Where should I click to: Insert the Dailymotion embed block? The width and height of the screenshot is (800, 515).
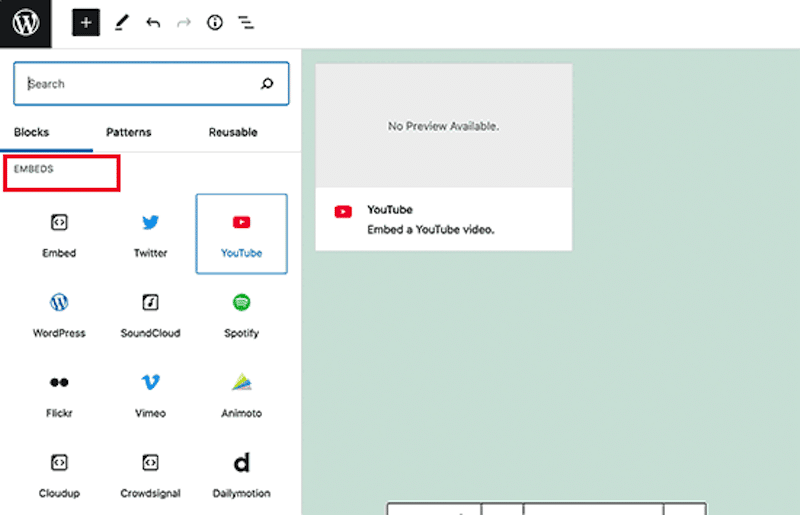coord(241,475)
